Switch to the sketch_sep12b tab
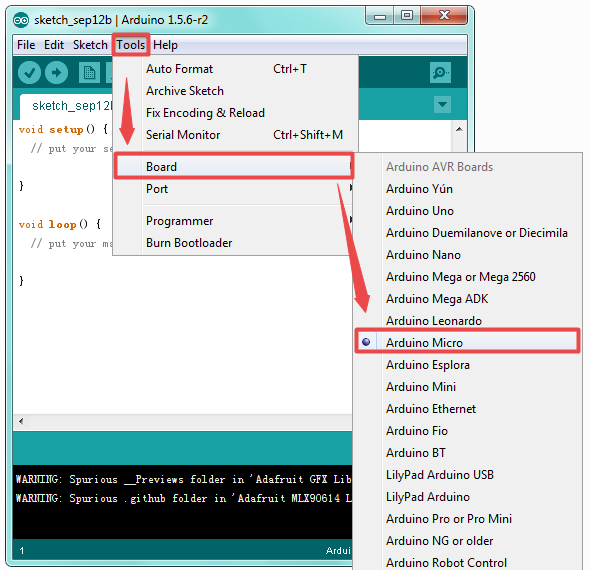Viewport: 591px width, 570px height. 67,106
